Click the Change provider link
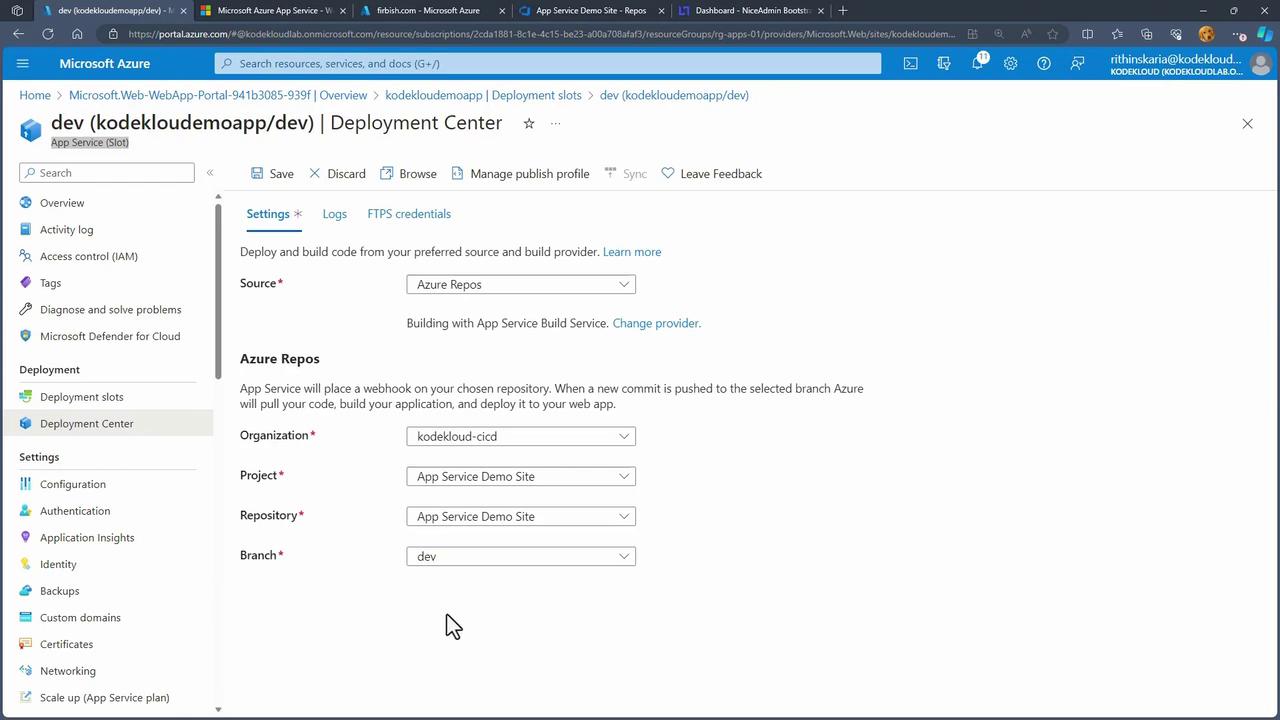Screen dimensions: 1280x720 tap(656, 324)
